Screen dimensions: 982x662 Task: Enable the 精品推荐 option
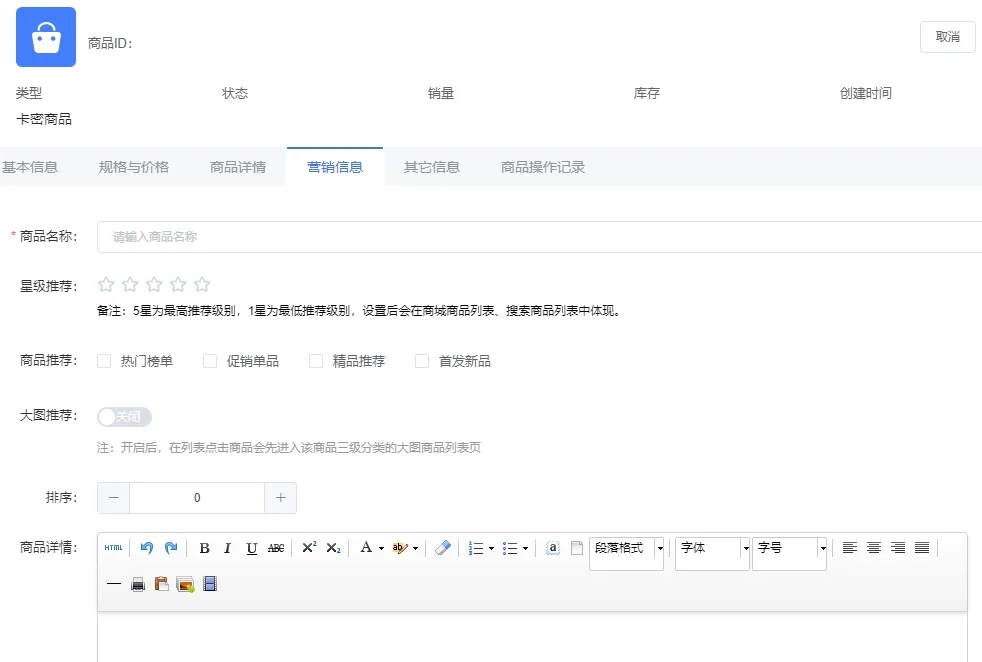point(317,360)
